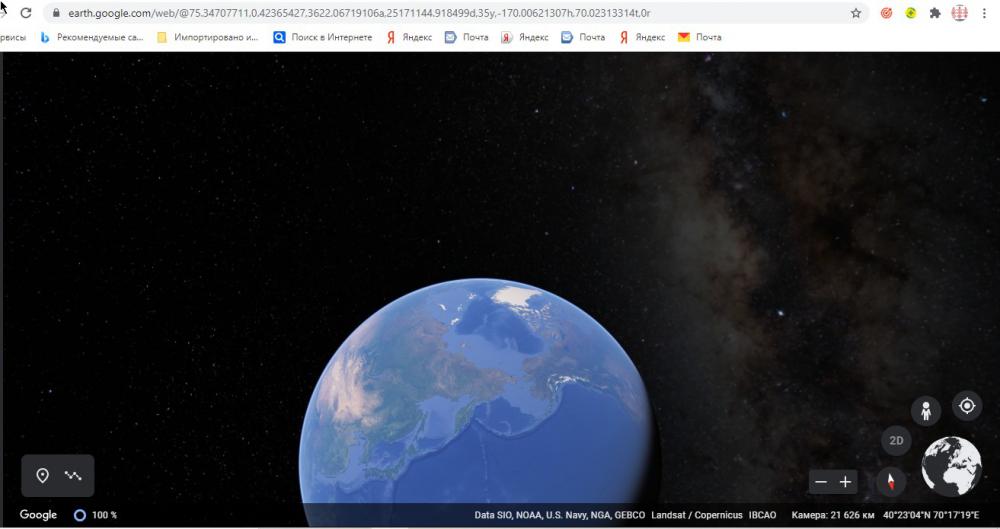
Task: Open Street View pegman icon
Action: coord(926,410)
